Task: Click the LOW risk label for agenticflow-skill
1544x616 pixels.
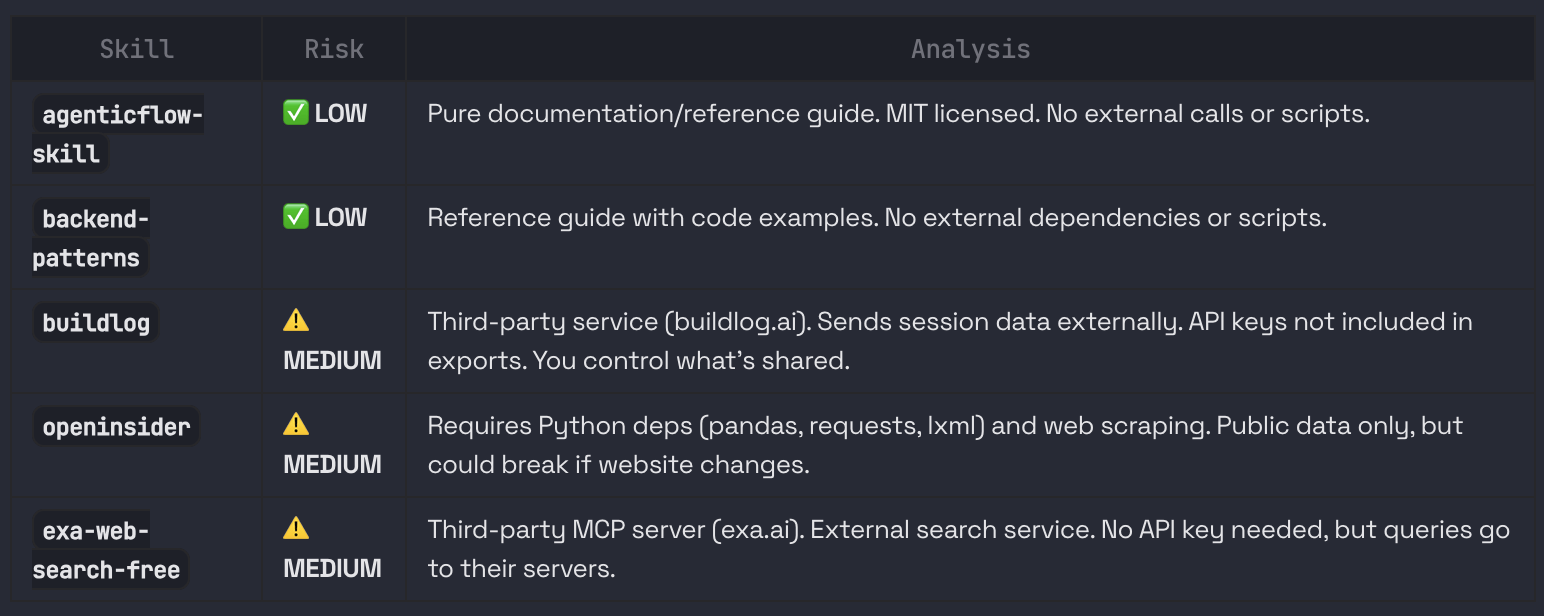Action: pos(341,114)
